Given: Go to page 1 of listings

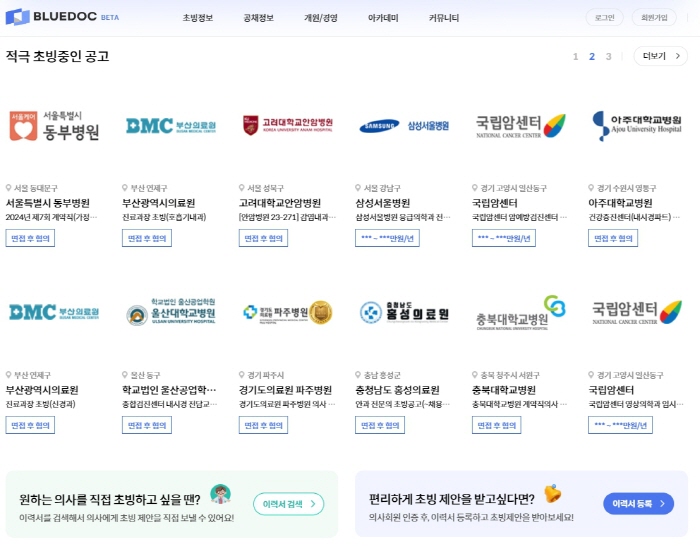Looking at the screenshot, I should (x=575, y=56).
